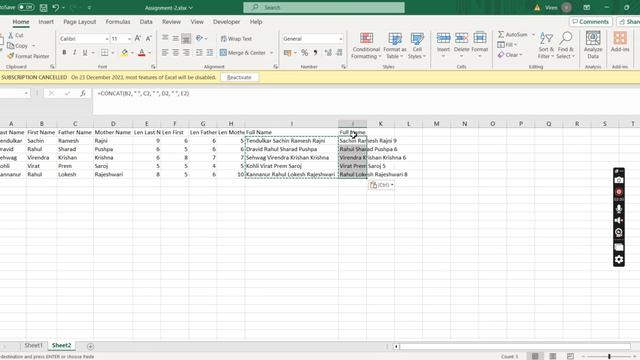Click the Bold formatting icon
Screen dimensions: 640x360
[x=64, y=53]
